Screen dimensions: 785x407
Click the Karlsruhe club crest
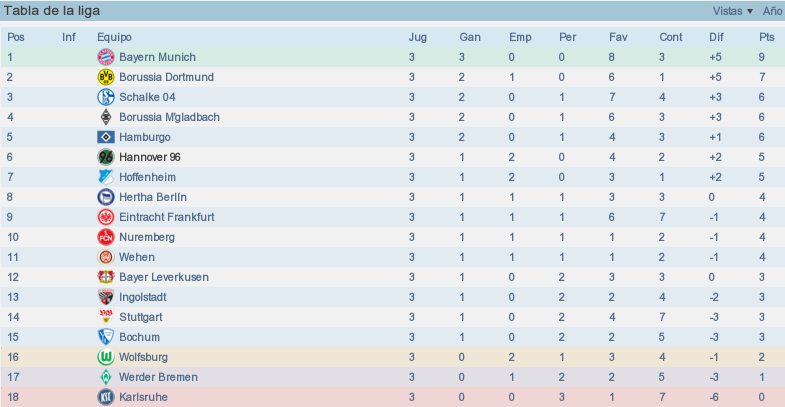click(106, 397)
